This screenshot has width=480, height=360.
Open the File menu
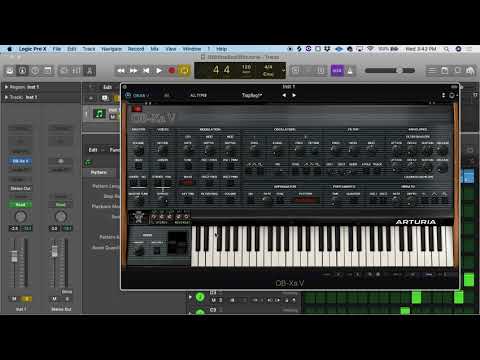[57, 49]
